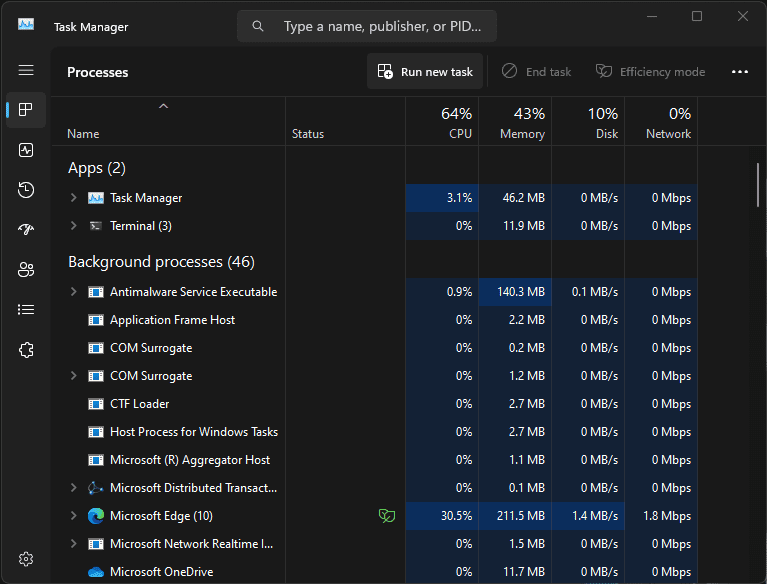
Task: Click the End task button
Action: click(537, 71)
